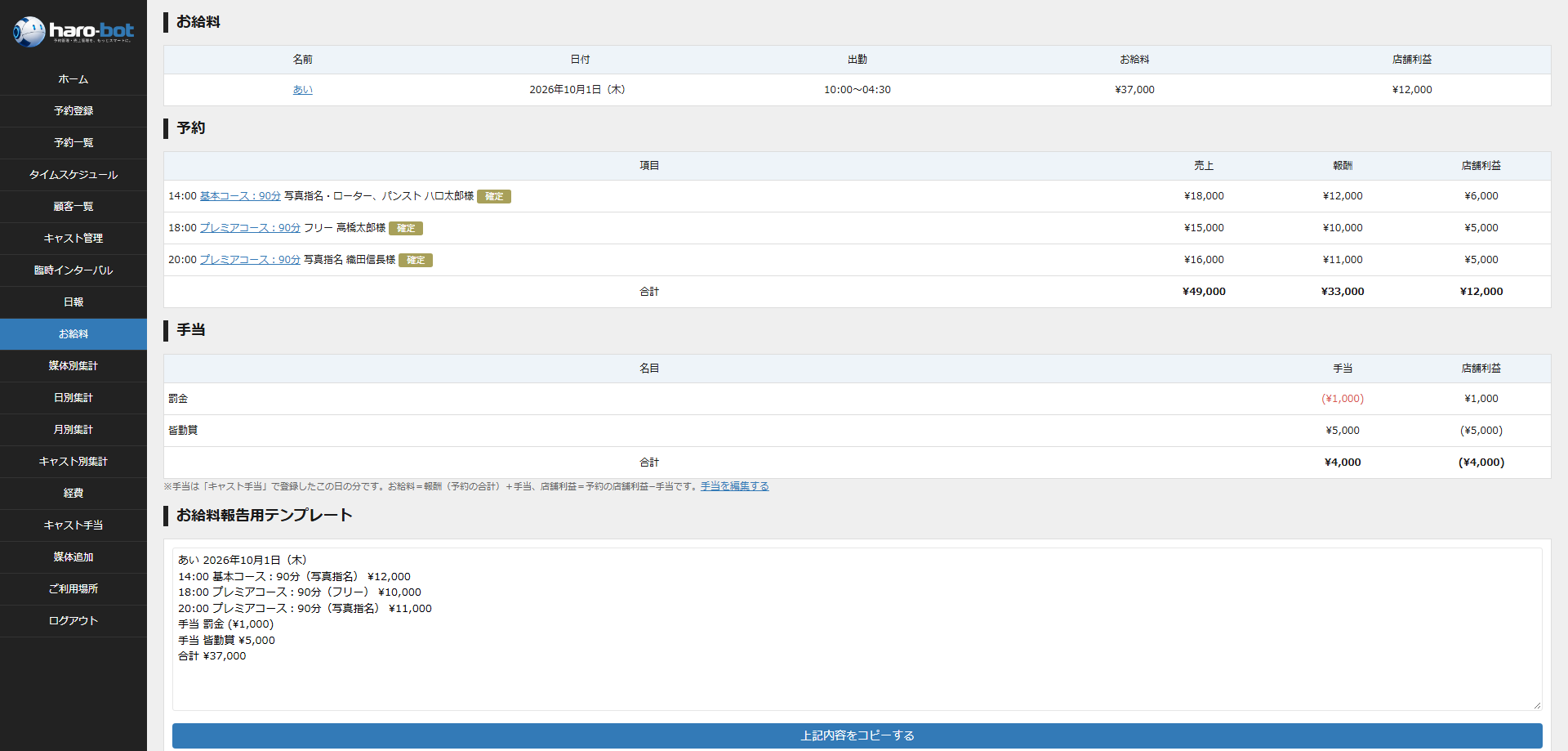1568x751 pixels.
Task: Click the textarea resize handle corner
Action: coord(1537,705)
